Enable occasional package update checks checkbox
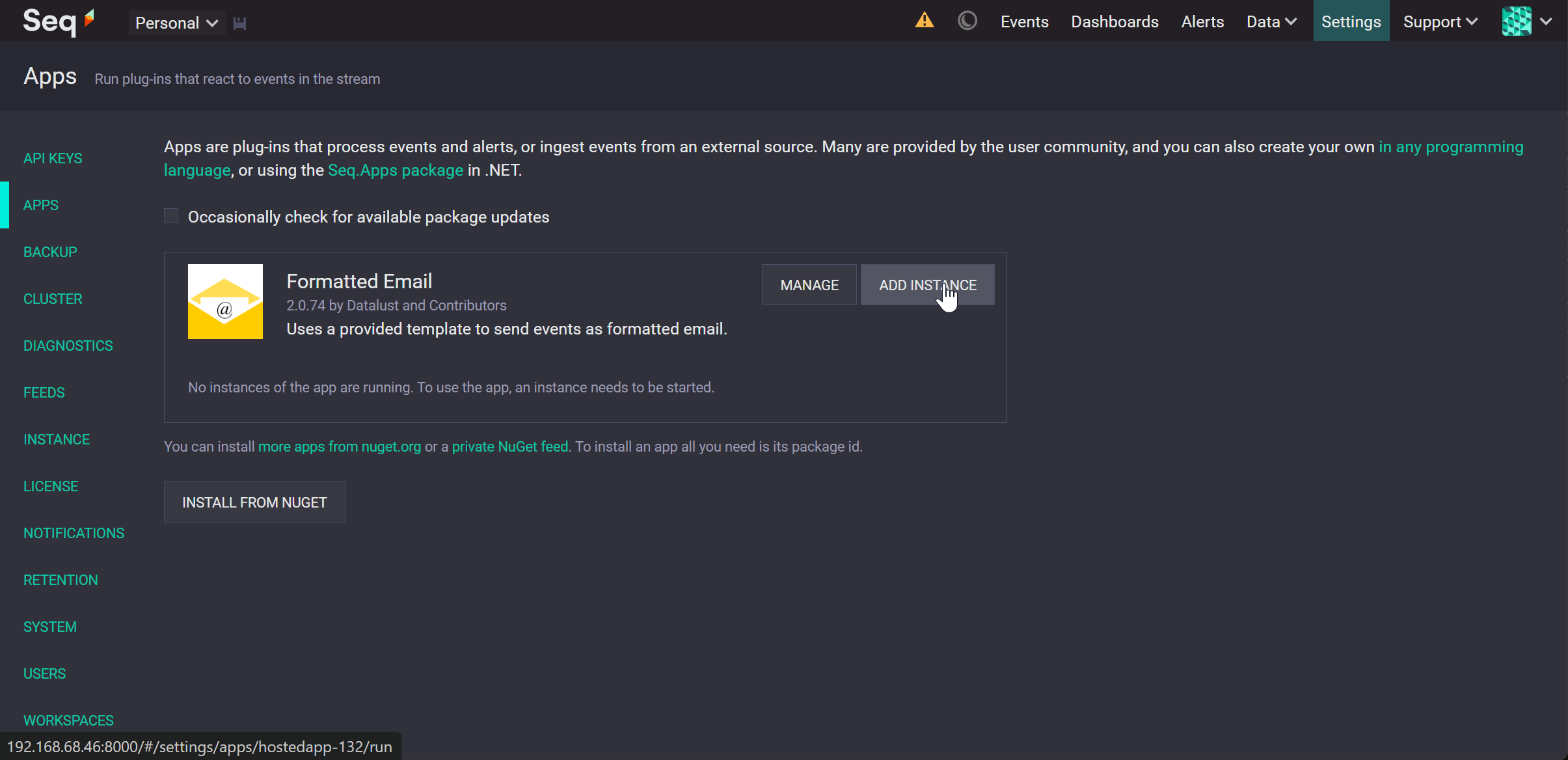The height and width of the screenshot is (760, 1568). (x=171, y=215)
